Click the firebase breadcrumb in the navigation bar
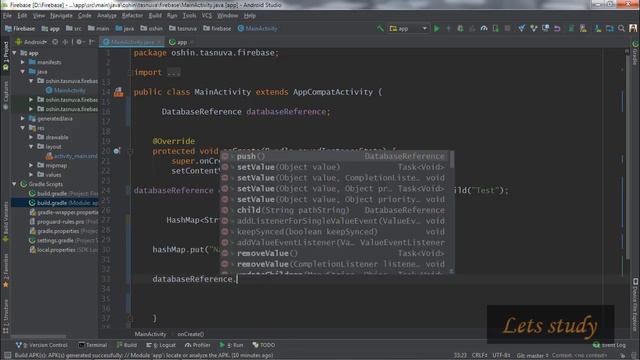 coord(218,29)
